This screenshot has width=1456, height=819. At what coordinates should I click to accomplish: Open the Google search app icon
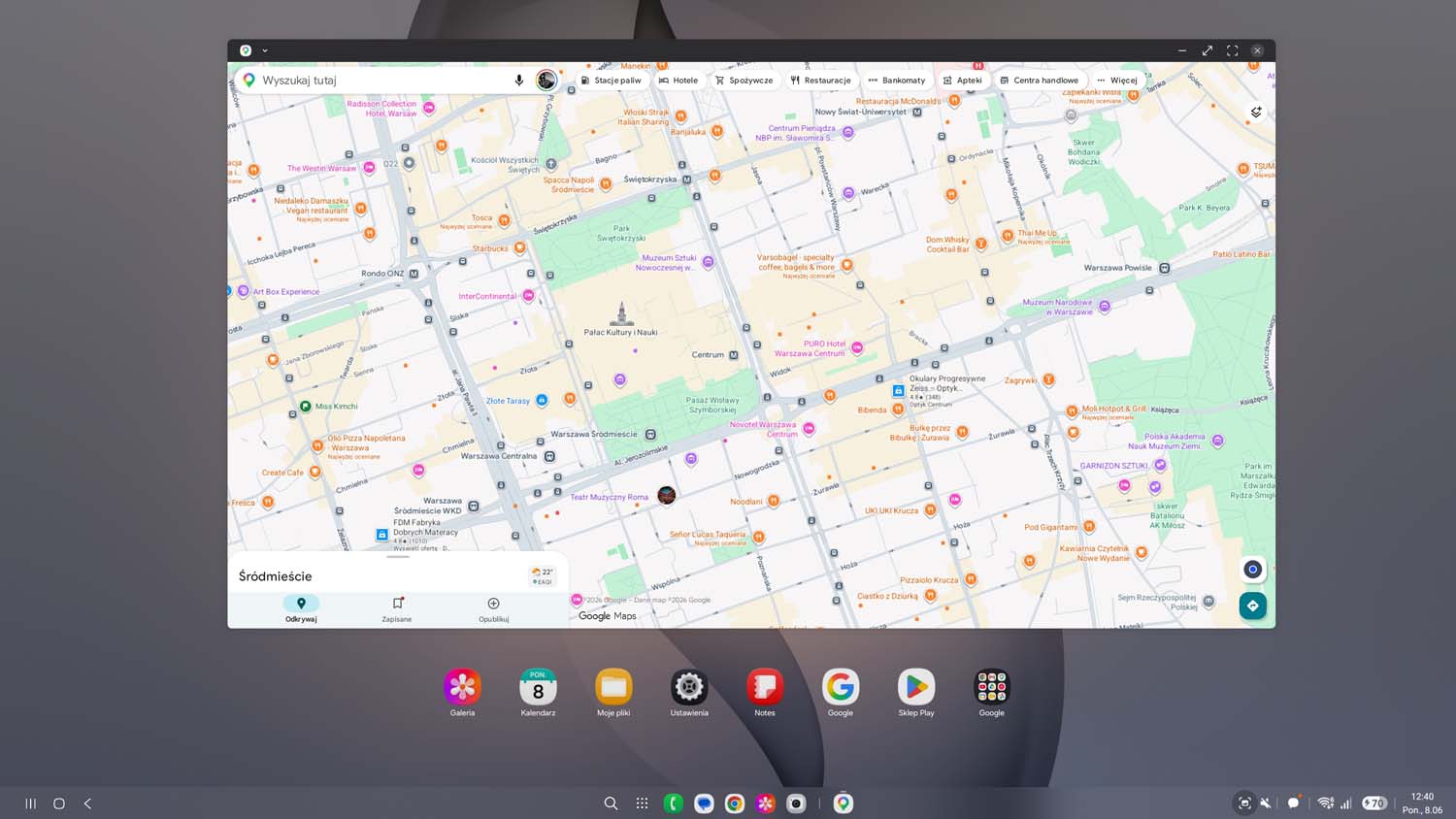(x=841, y=687)
